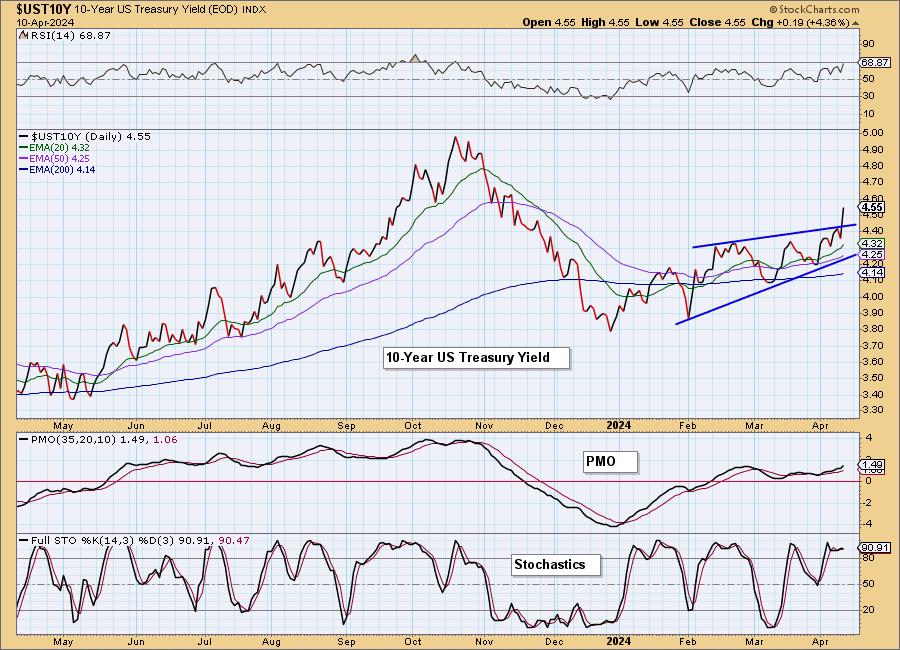900x650 pixels.
Task: Click the 3.70 price axis label
Action: (x=873, y=346)
